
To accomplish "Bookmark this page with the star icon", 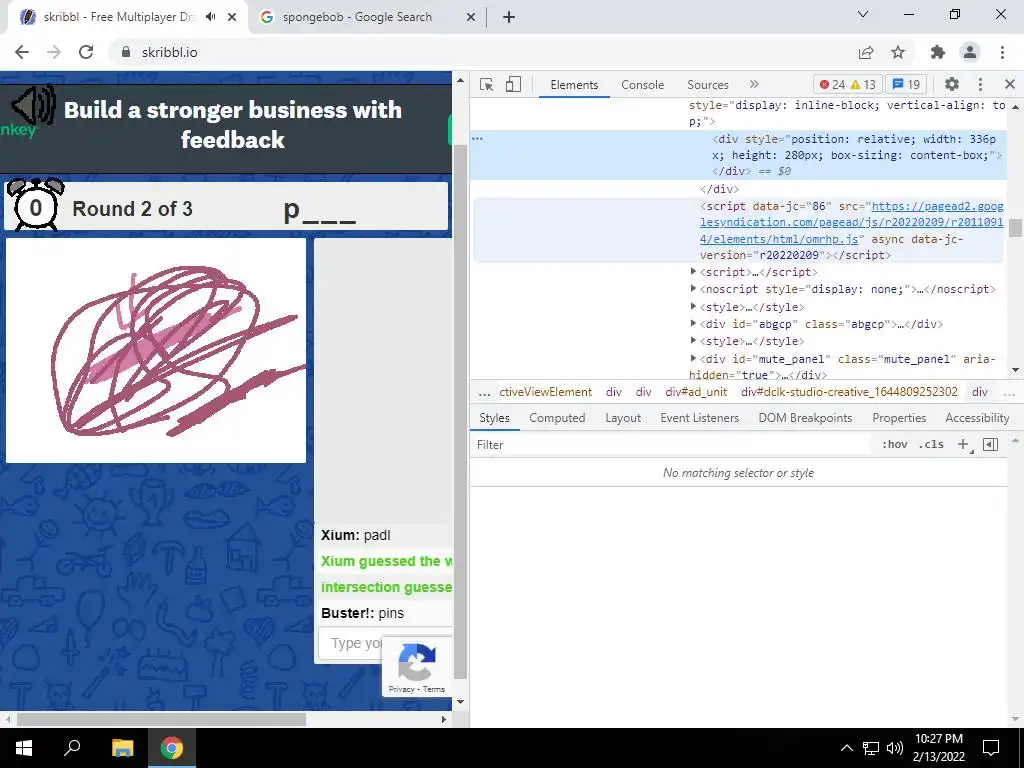I will tap(898, 52).
